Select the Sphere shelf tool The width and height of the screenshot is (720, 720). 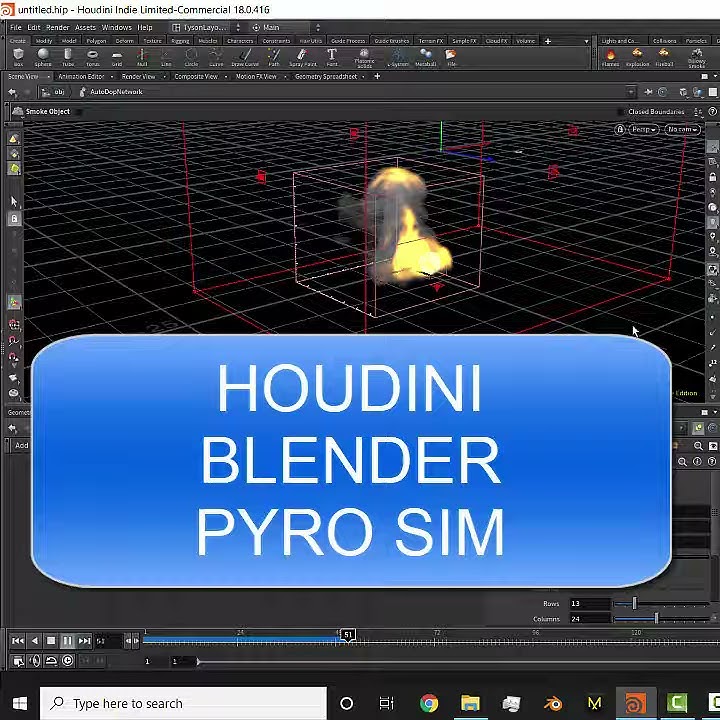pyautogui.click(x=43, y=57)
